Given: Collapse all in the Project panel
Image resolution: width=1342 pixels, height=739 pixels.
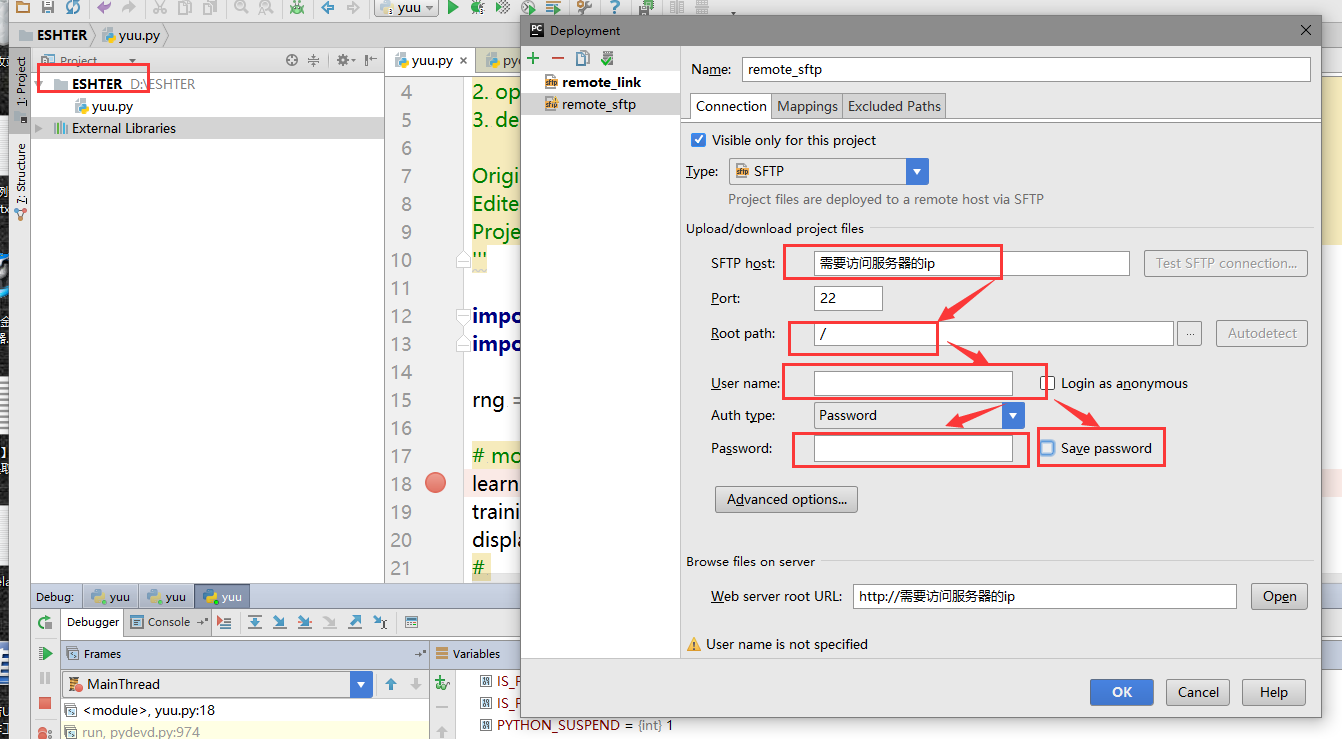Looking at the screenshot, I should coord(314,60).
